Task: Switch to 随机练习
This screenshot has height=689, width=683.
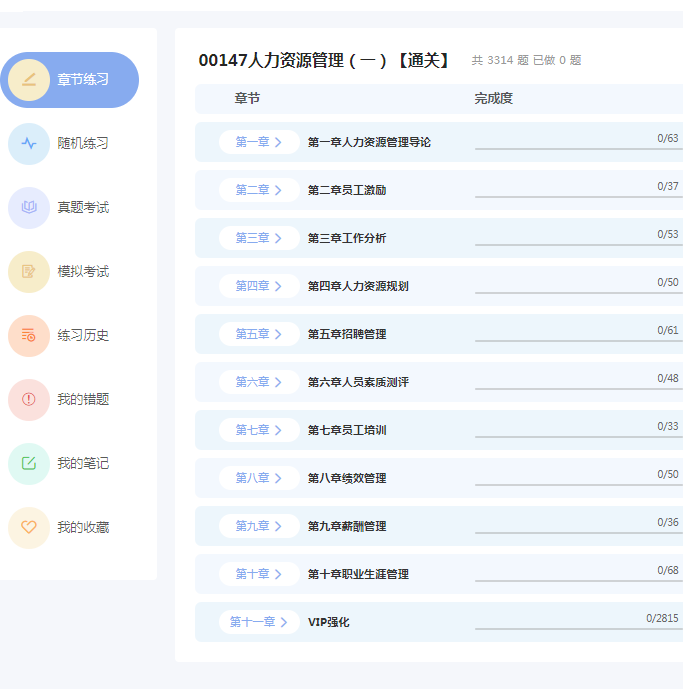Action: click(x=83, y=144)
